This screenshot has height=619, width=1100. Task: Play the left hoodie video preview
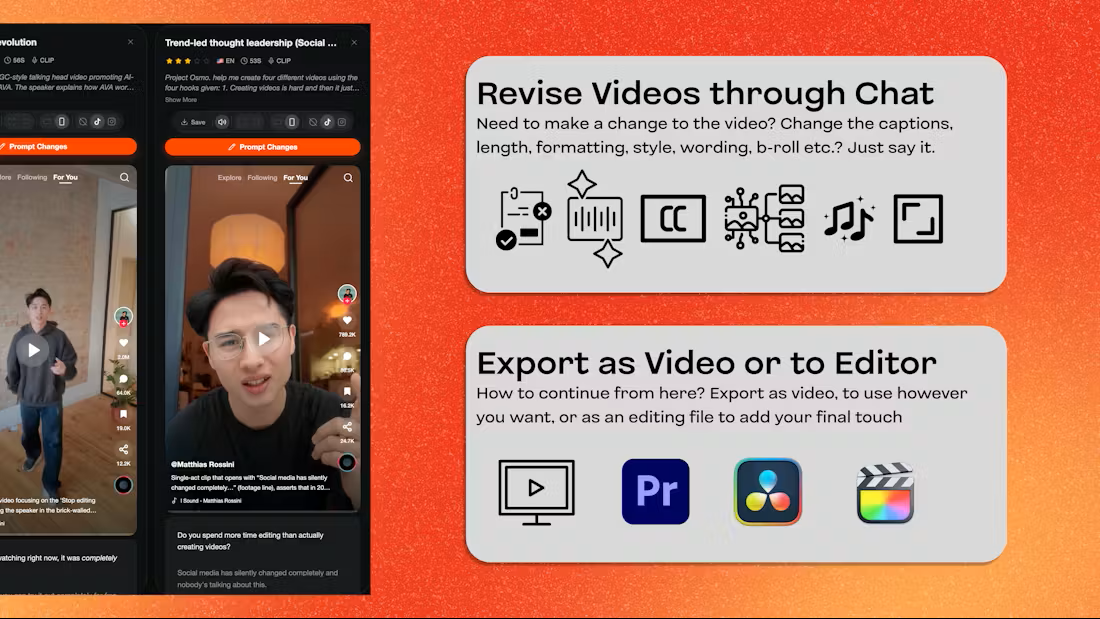(x=33, y=350)
